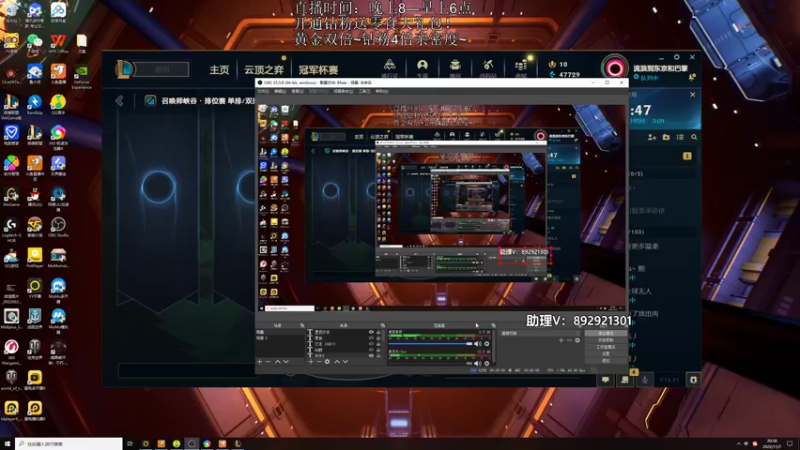The height and width of the screenshot is (450, 800).
Task: Add a new OBS source with plus
Action: point(311,362)
